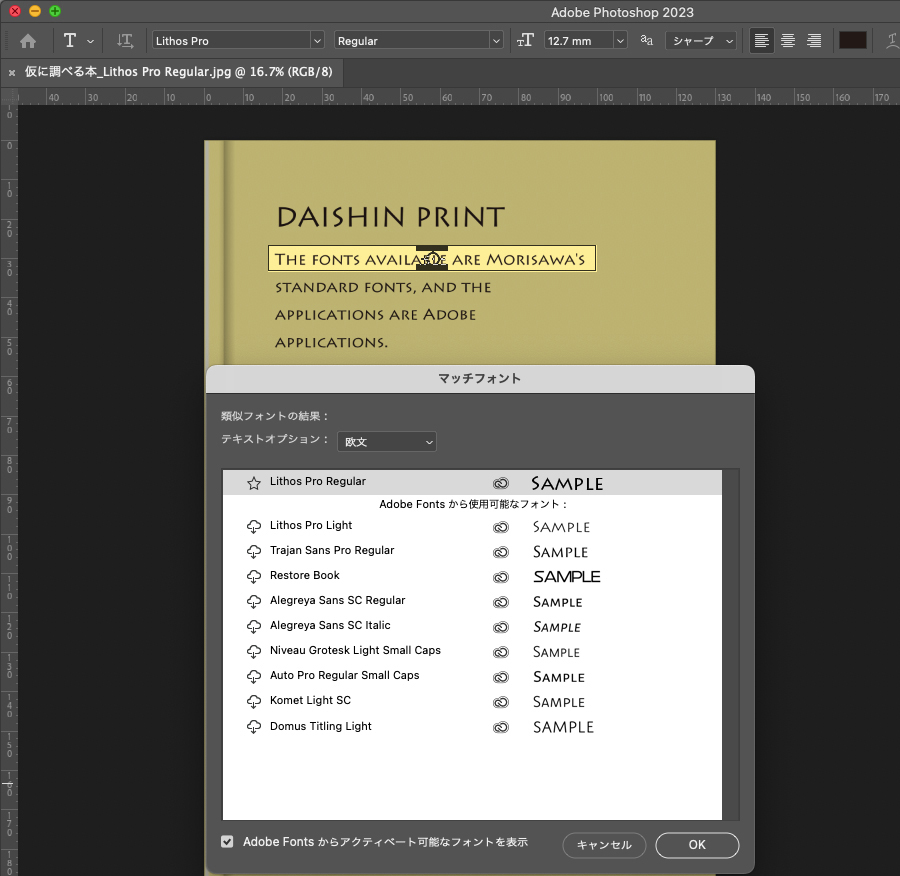
Task: Activate Niveau Grotesk Light Small Caps cloud icon
Action: [254, 652]
